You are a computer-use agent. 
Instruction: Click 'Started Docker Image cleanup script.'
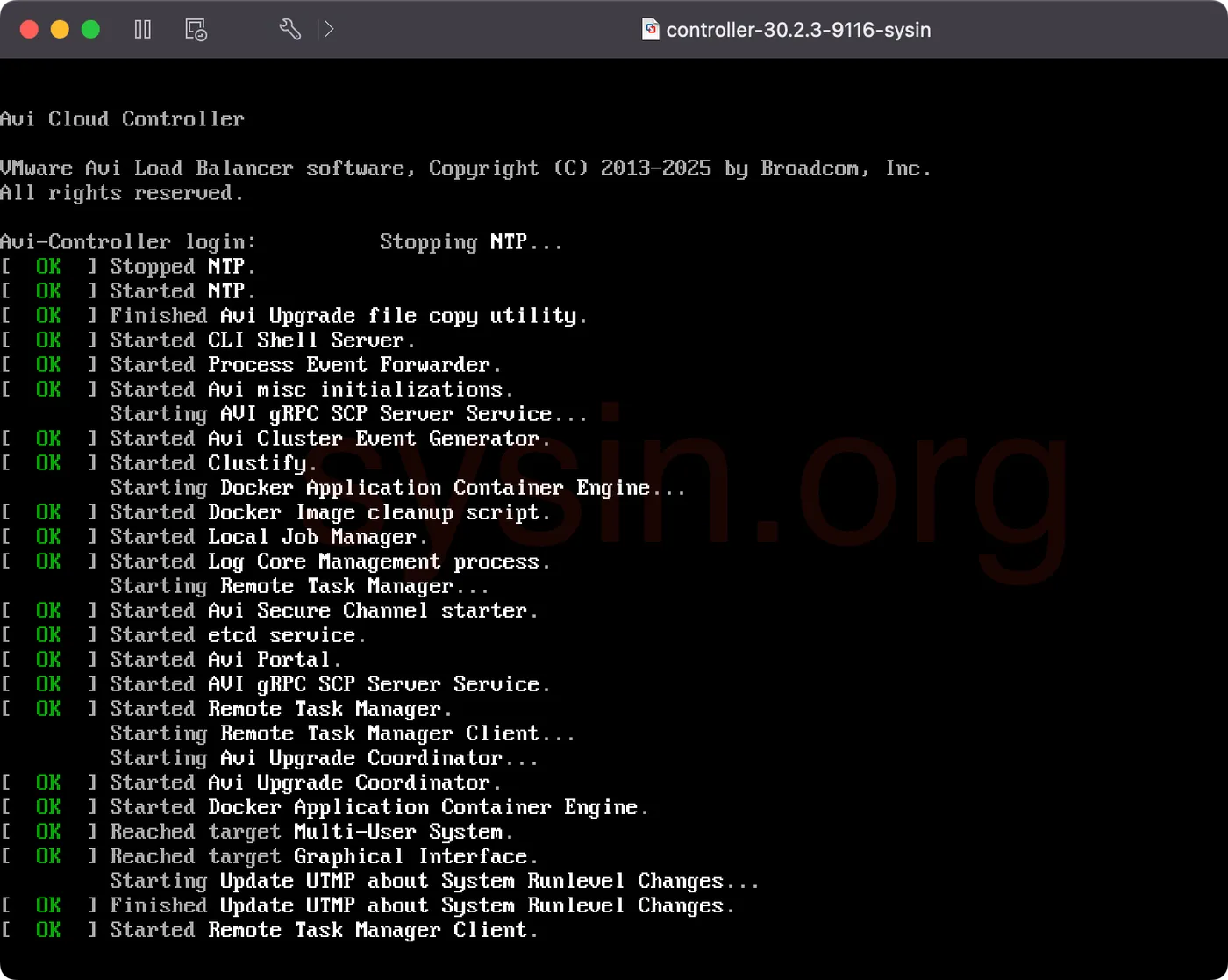[330, 512]
